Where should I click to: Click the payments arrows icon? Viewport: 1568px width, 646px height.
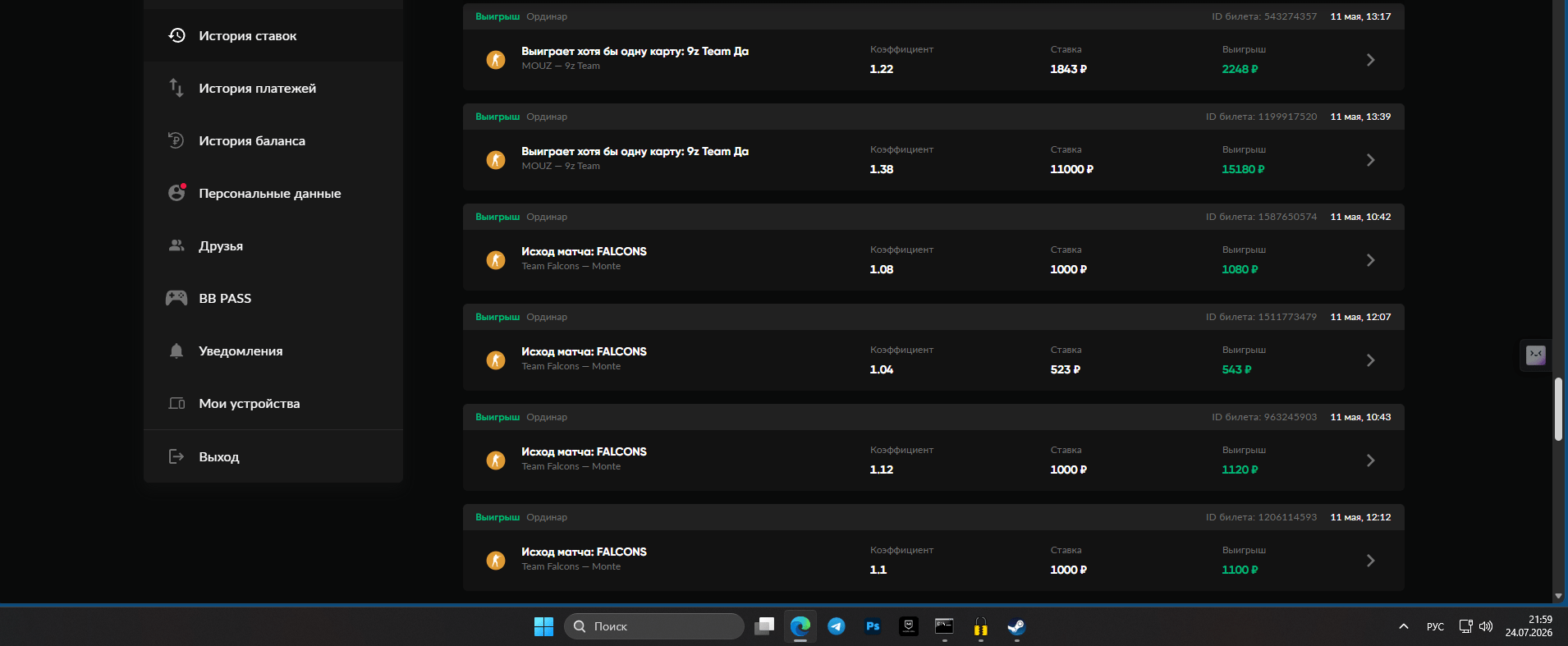177,88
